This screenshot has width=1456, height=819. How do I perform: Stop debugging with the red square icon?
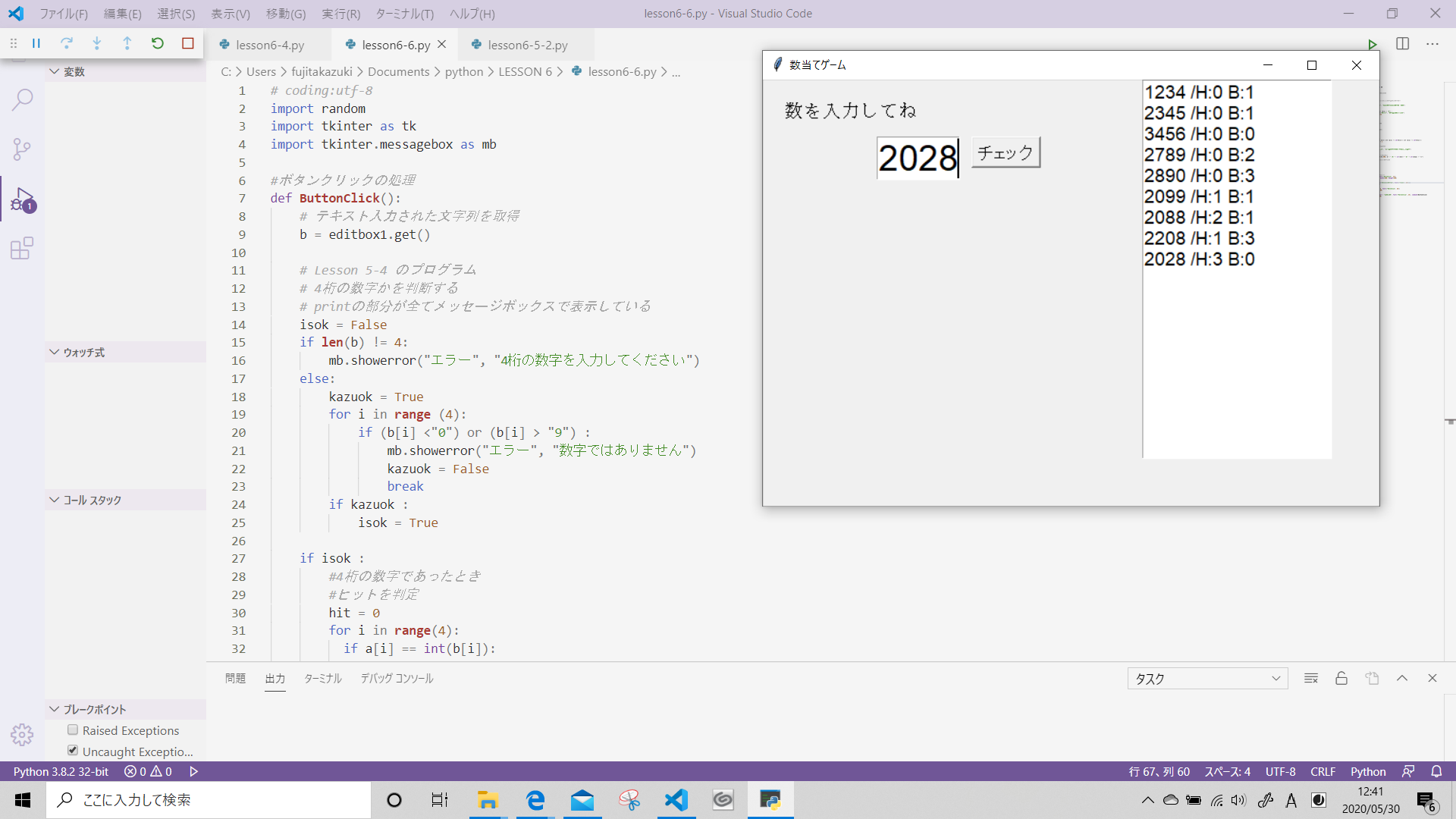coord(188,43)
